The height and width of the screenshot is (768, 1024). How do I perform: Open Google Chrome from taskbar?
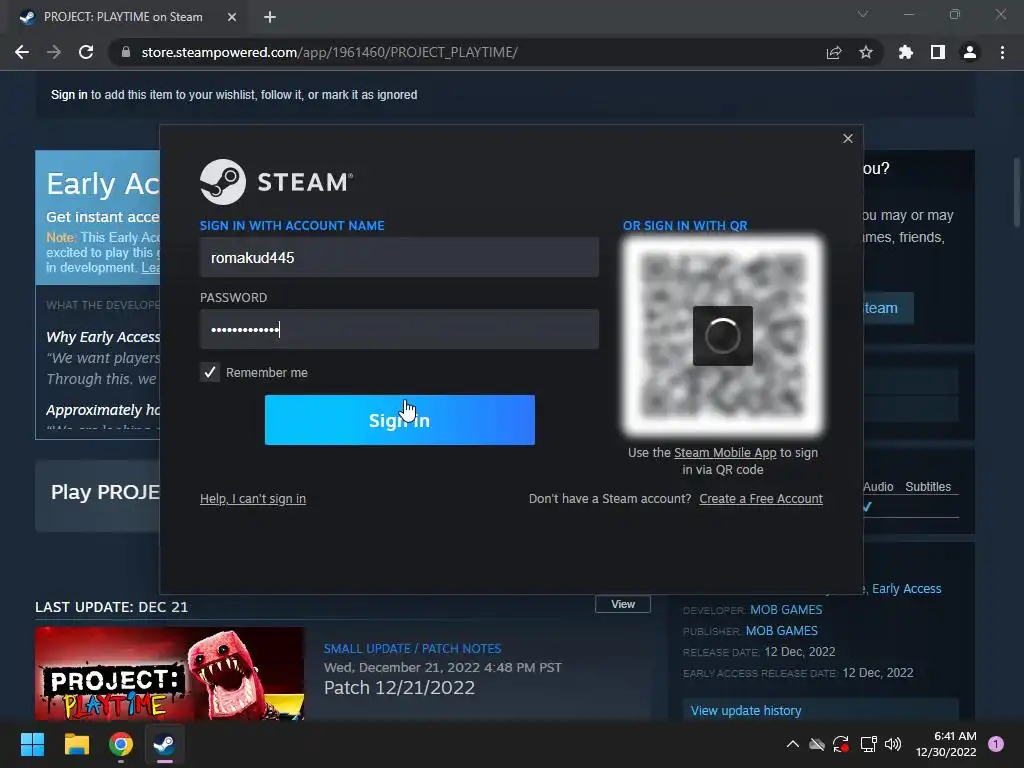pyautogui.click(x=121, y=744)
